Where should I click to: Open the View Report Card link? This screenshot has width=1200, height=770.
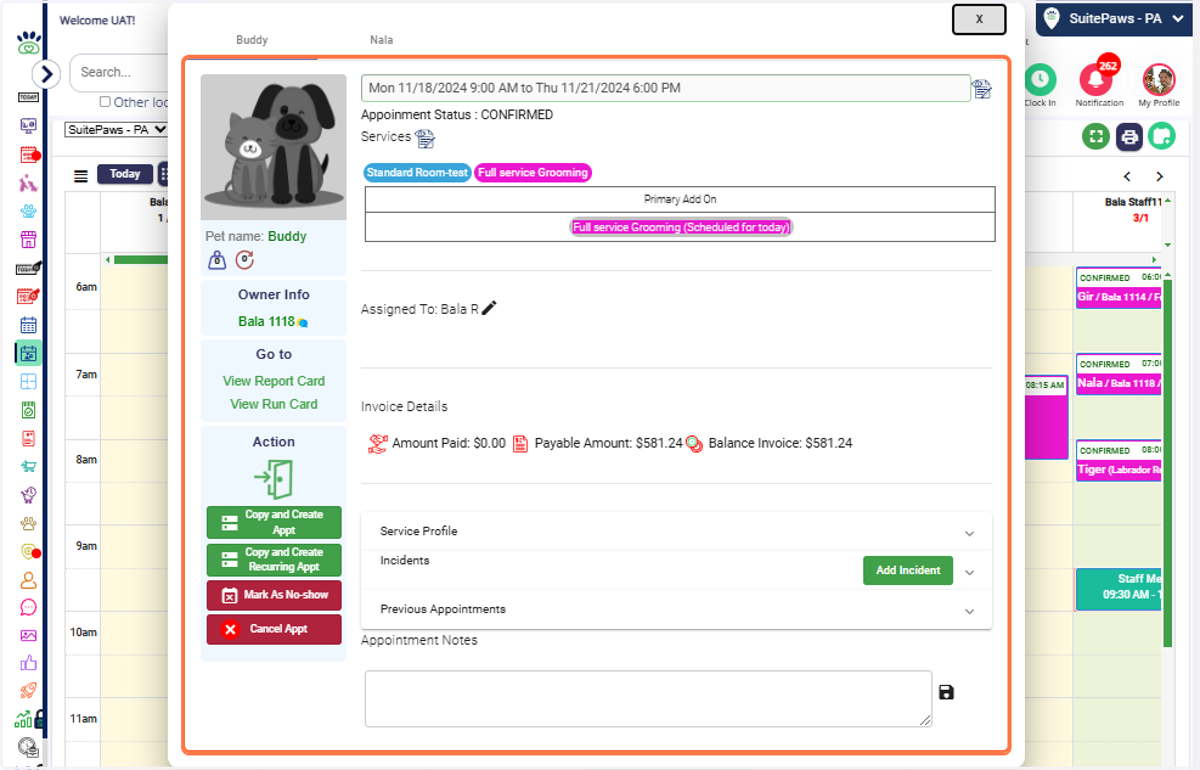(274, 381)
